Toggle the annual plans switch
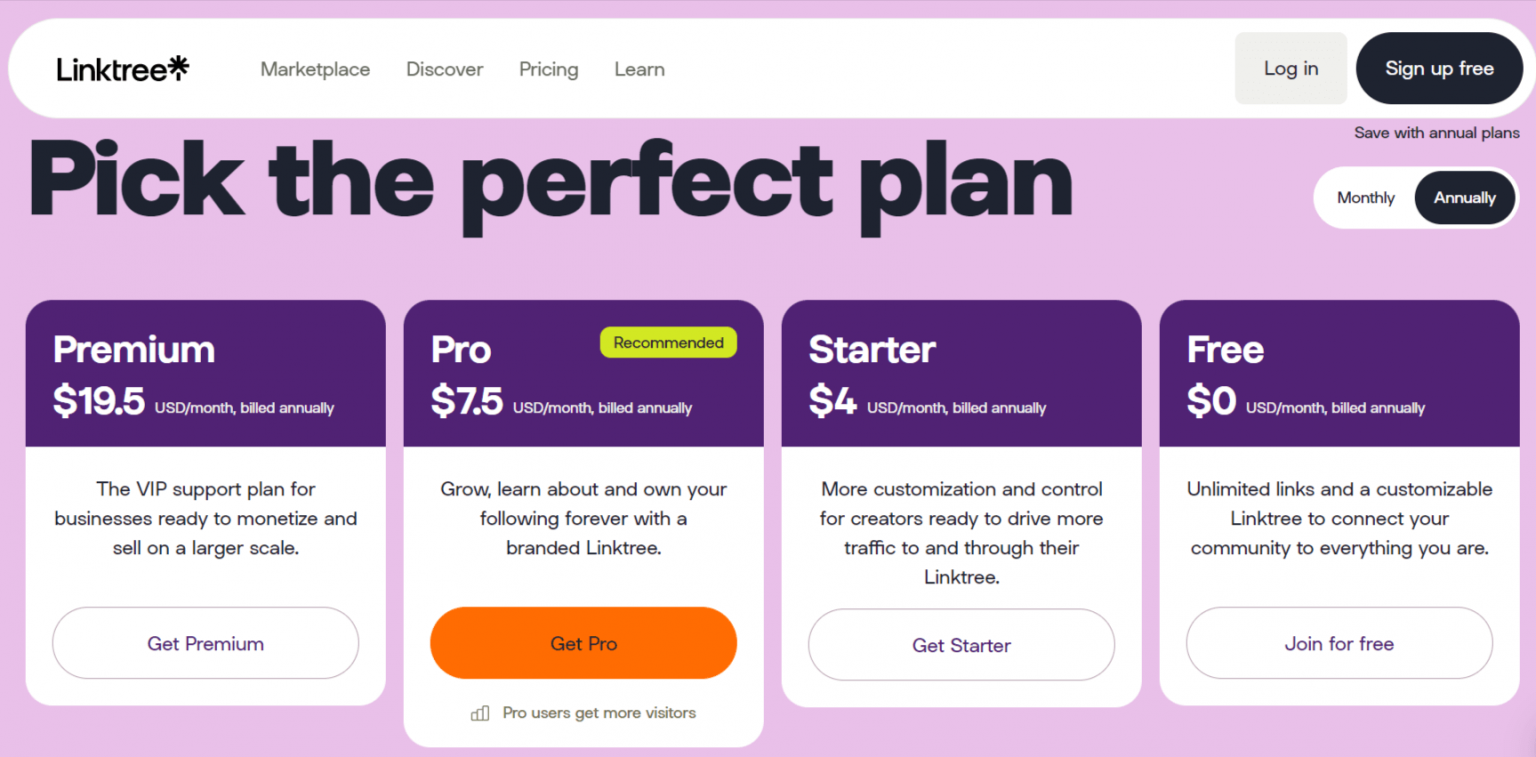Screen dimensions: 1536x757 [1416, 197]
